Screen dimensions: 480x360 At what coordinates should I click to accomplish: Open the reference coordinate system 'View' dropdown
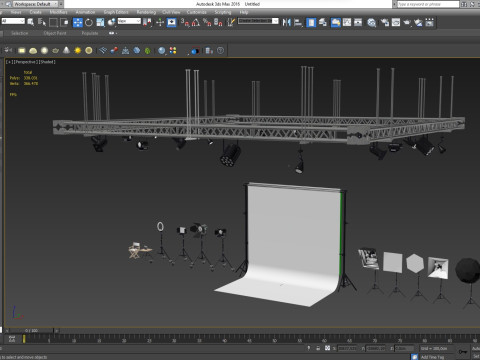[129, 21]
